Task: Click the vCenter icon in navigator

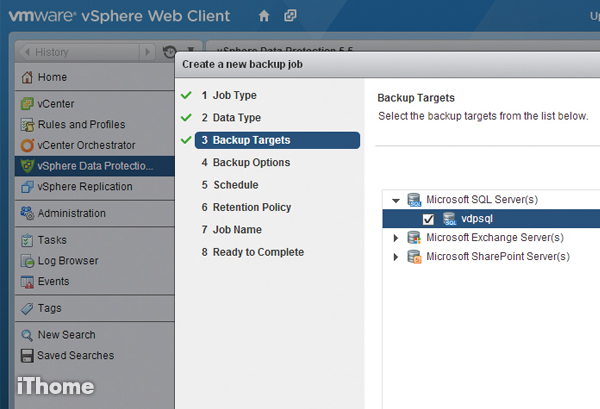Action: [28, 103]
